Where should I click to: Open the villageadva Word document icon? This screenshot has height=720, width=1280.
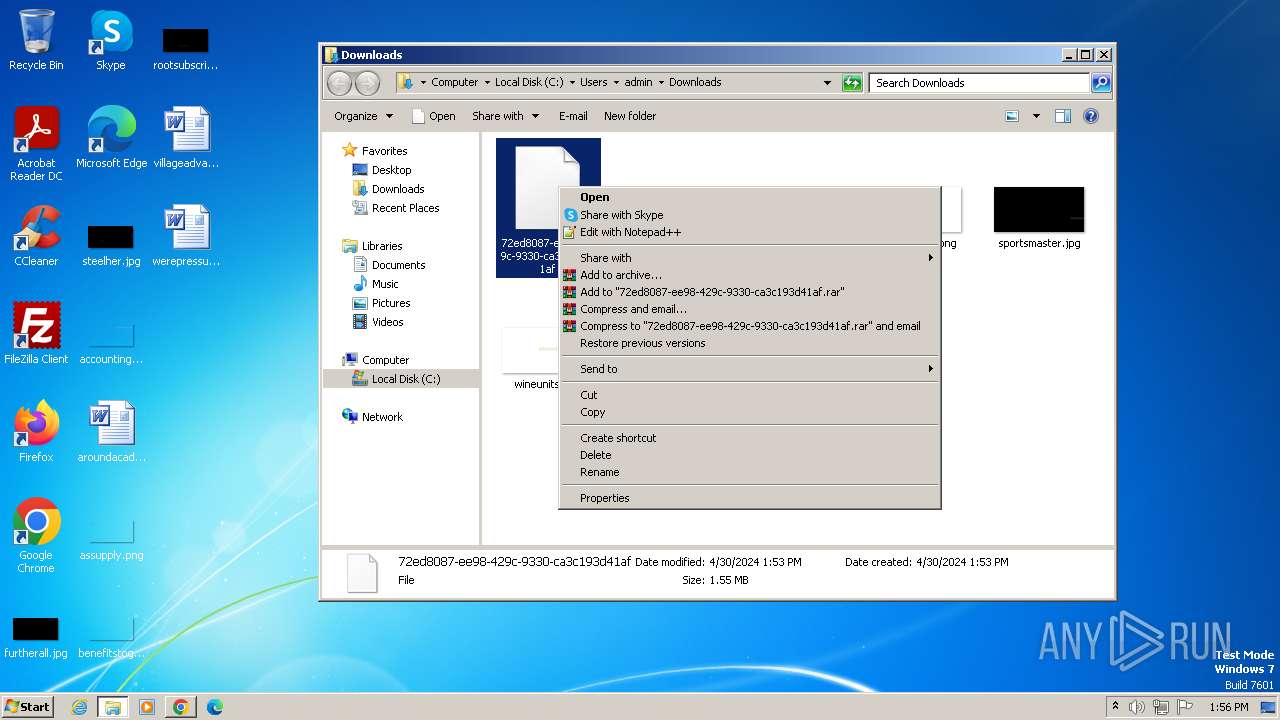coord(186,138)
